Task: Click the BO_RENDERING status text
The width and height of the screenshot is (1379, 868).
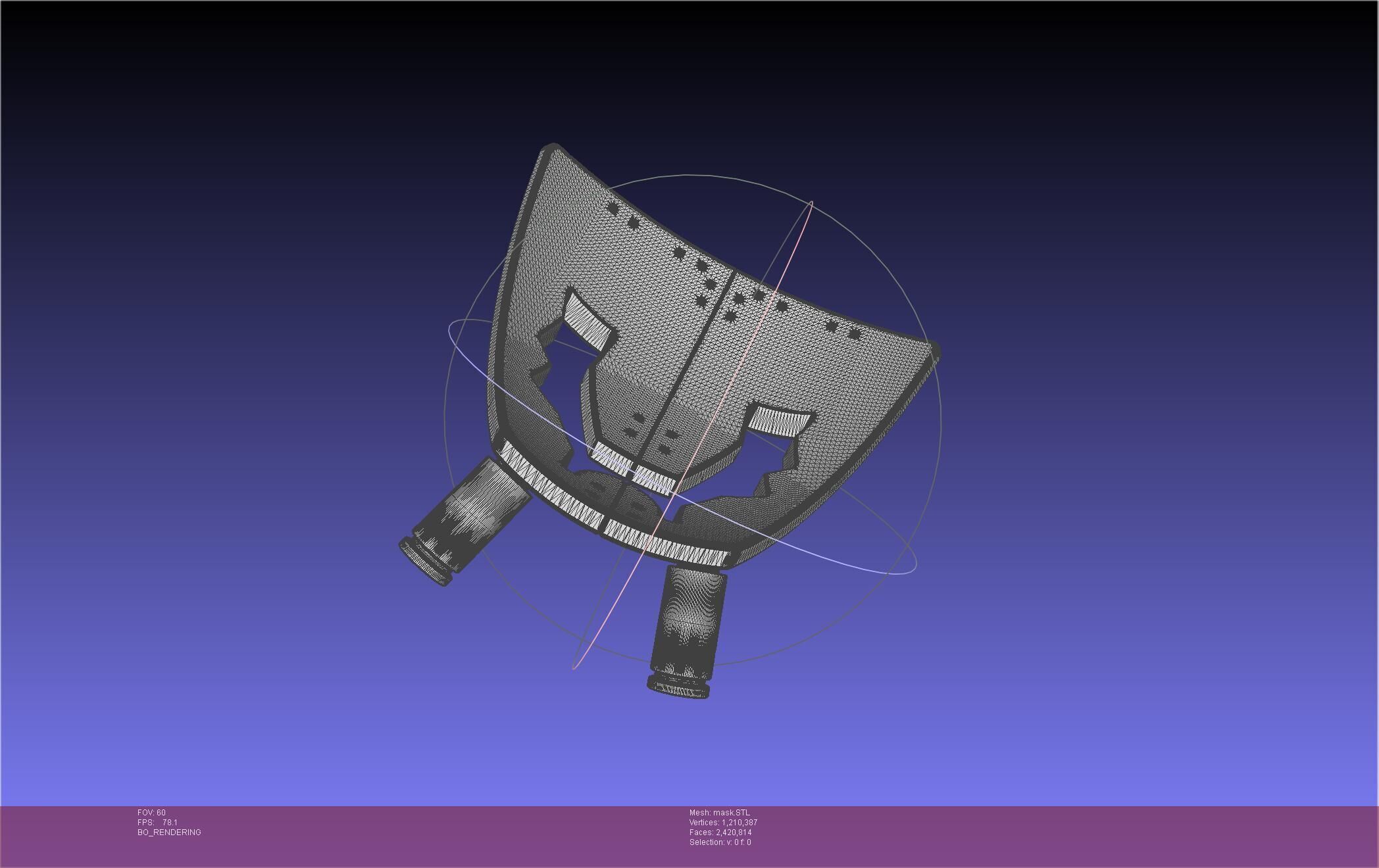Action: point(169,832)
